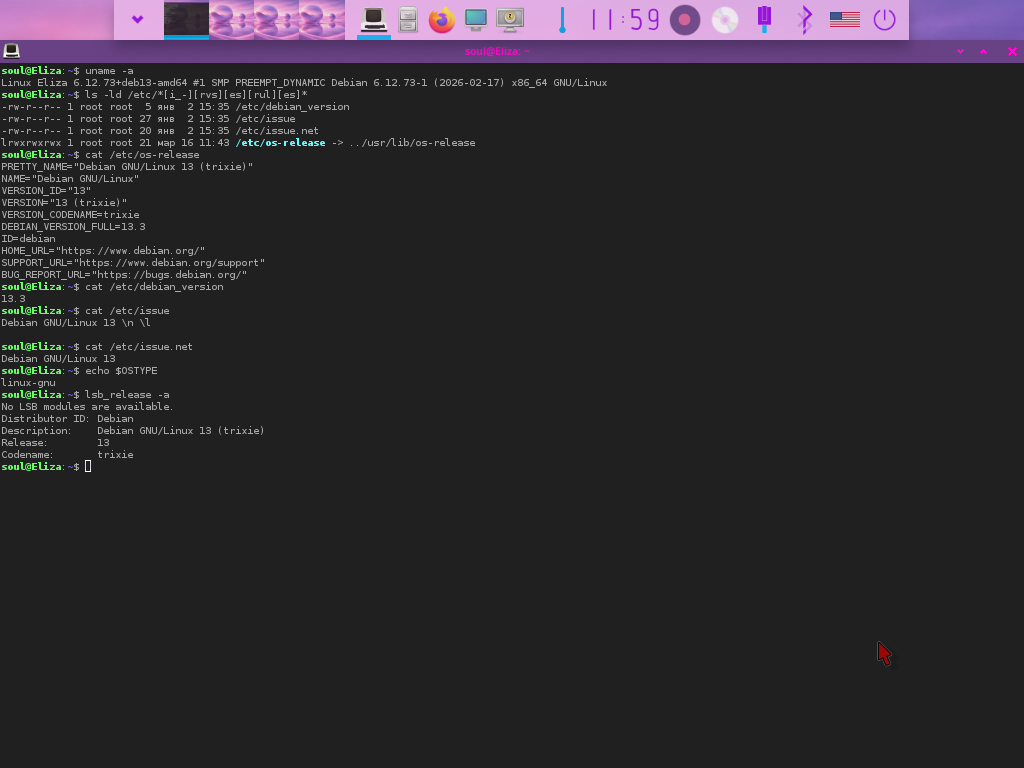Switch to the first workspace thumbnail
This screenshot has height=768, width=1024.
pyautogui.click(x=186, y=19)
